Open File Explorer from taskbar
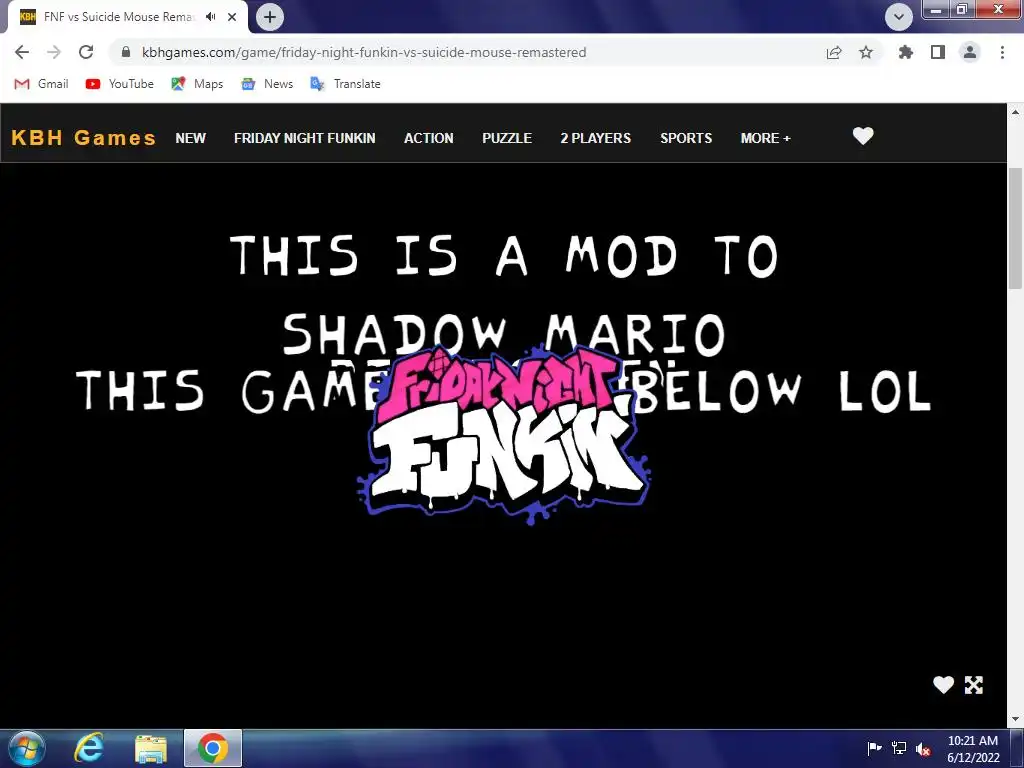 tap(151, 748)
